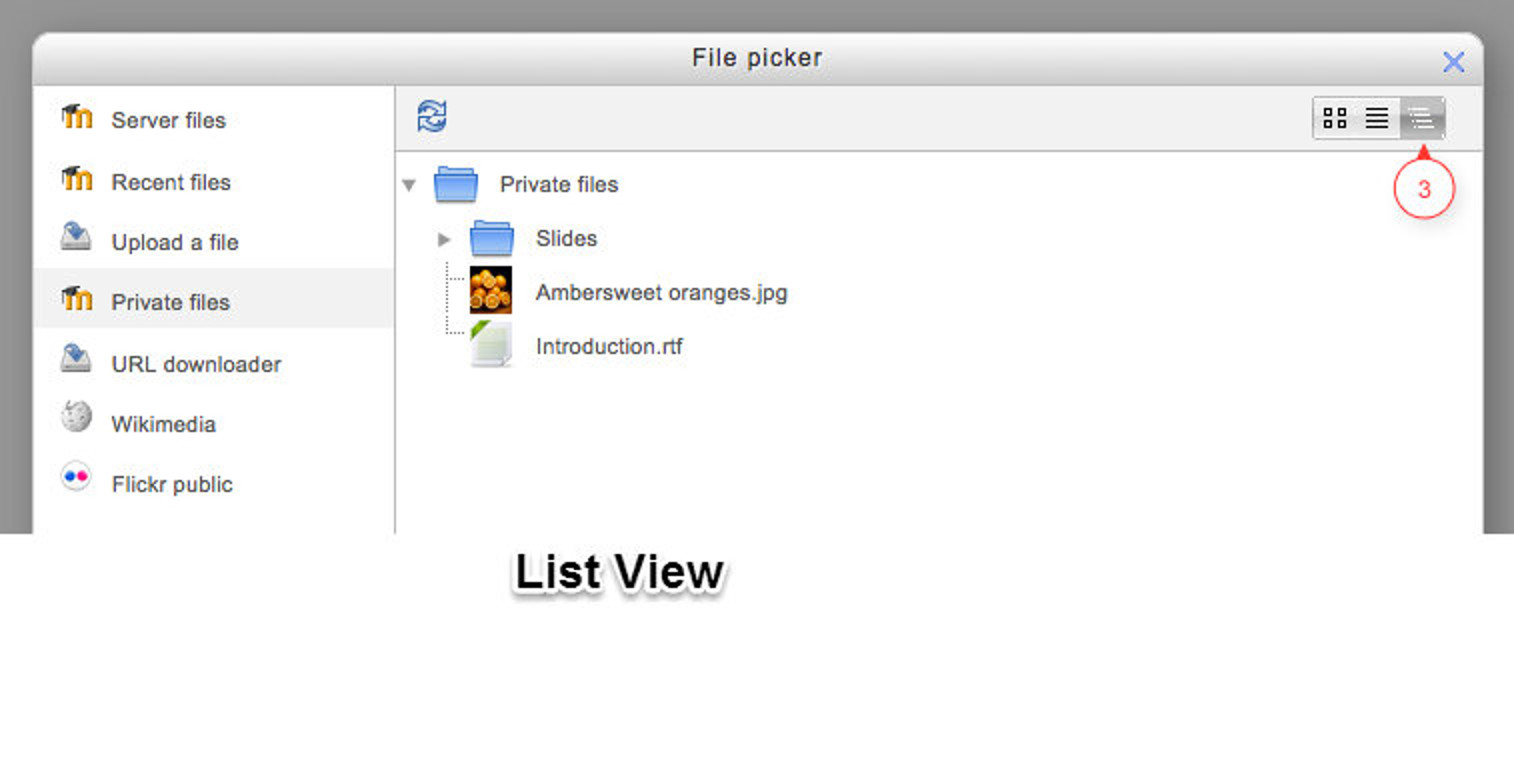Screen dimensions: 1514x770
Task: Click the Introduction.rtf document icon
Action: [x=491, y=345]
